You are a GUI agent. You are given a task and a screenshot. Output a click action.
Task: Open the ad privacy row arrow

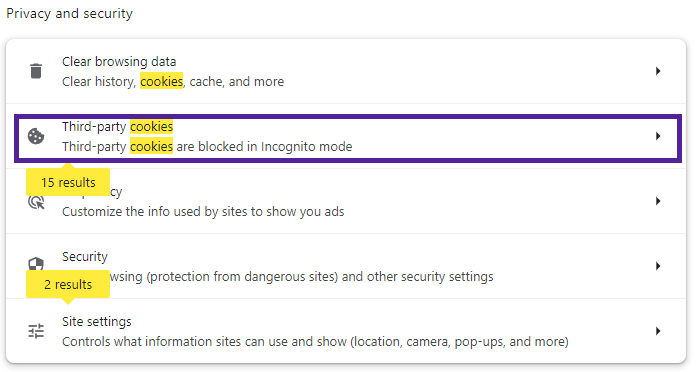point(658,201)
